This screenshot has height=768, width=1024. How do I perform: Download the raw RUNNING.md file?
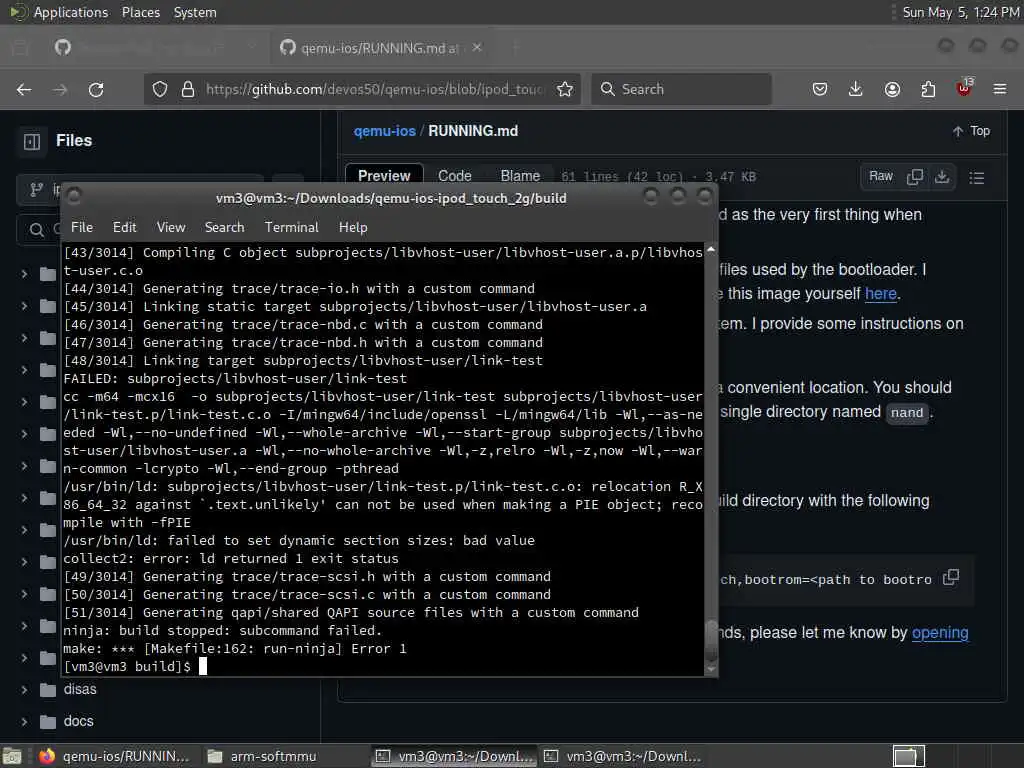pyautogui.click(x=942, y=177)
